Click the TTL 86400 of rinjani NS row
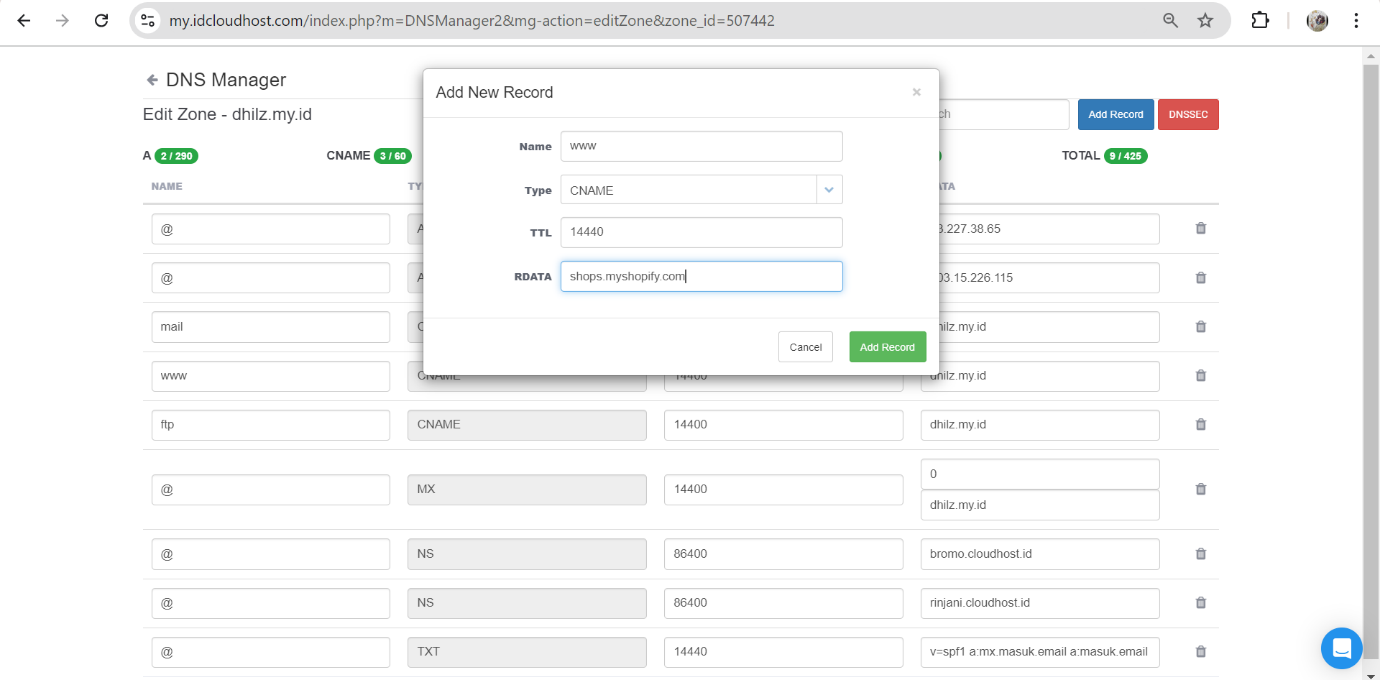Screen dimensions: 1380x680 coord(784,602)
